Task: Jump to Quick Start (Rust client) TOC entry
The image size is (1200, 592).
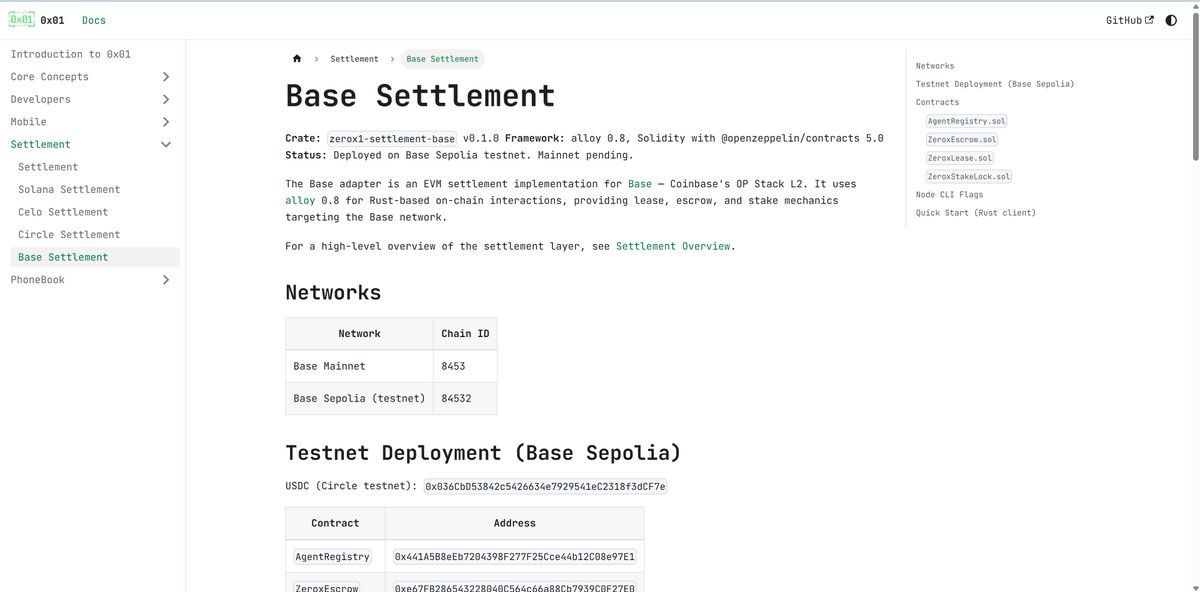Action: [976, 213]
